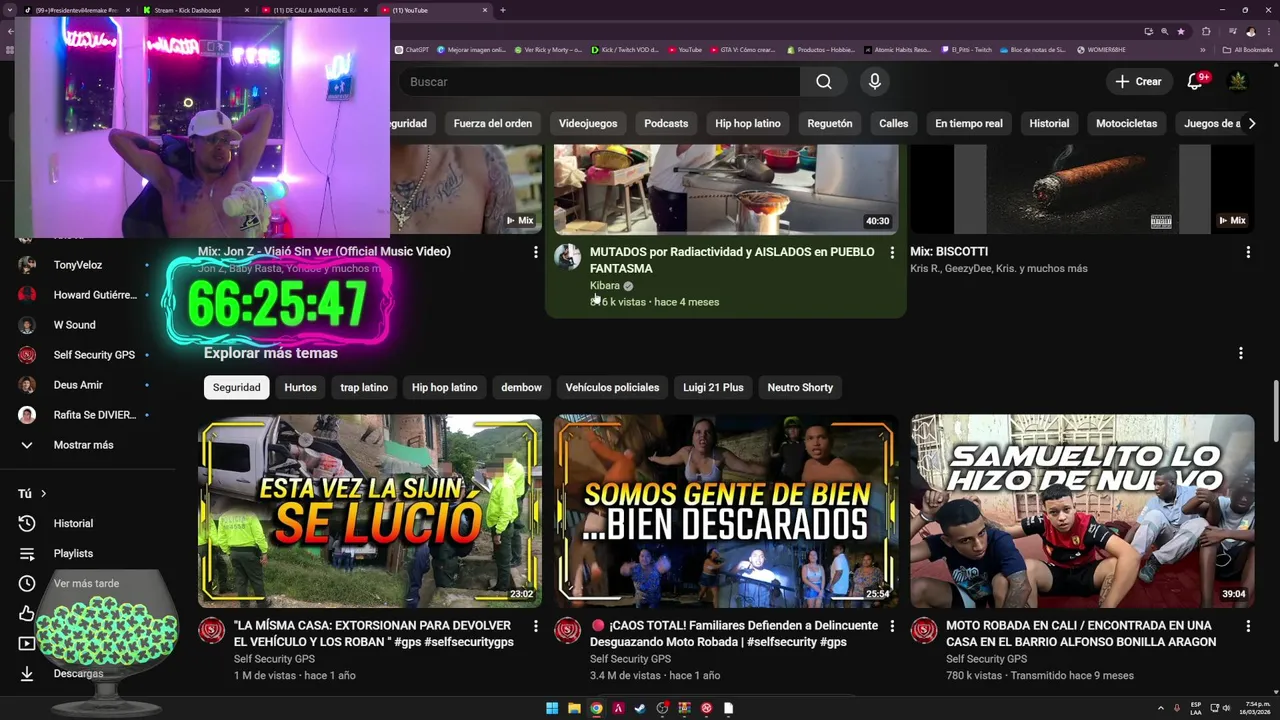Screen dimensions: 1280x720
Task: Select the top Hip hop latino chip
Action: pyautogui.click(x=747, y=124)
